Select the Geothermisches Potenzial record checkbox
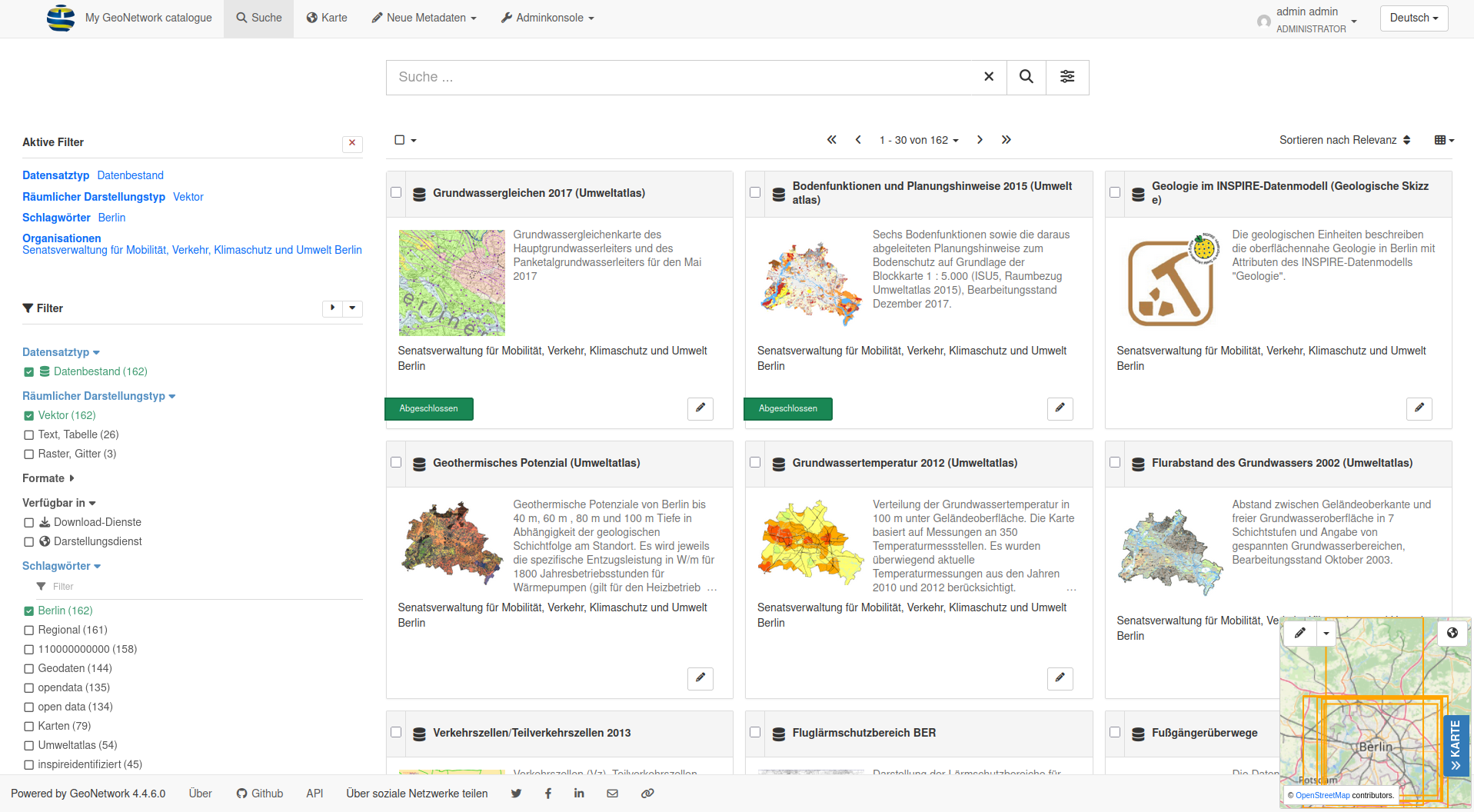The height and width of the screenshot is (812, 1474). click(x=396, y=463)
